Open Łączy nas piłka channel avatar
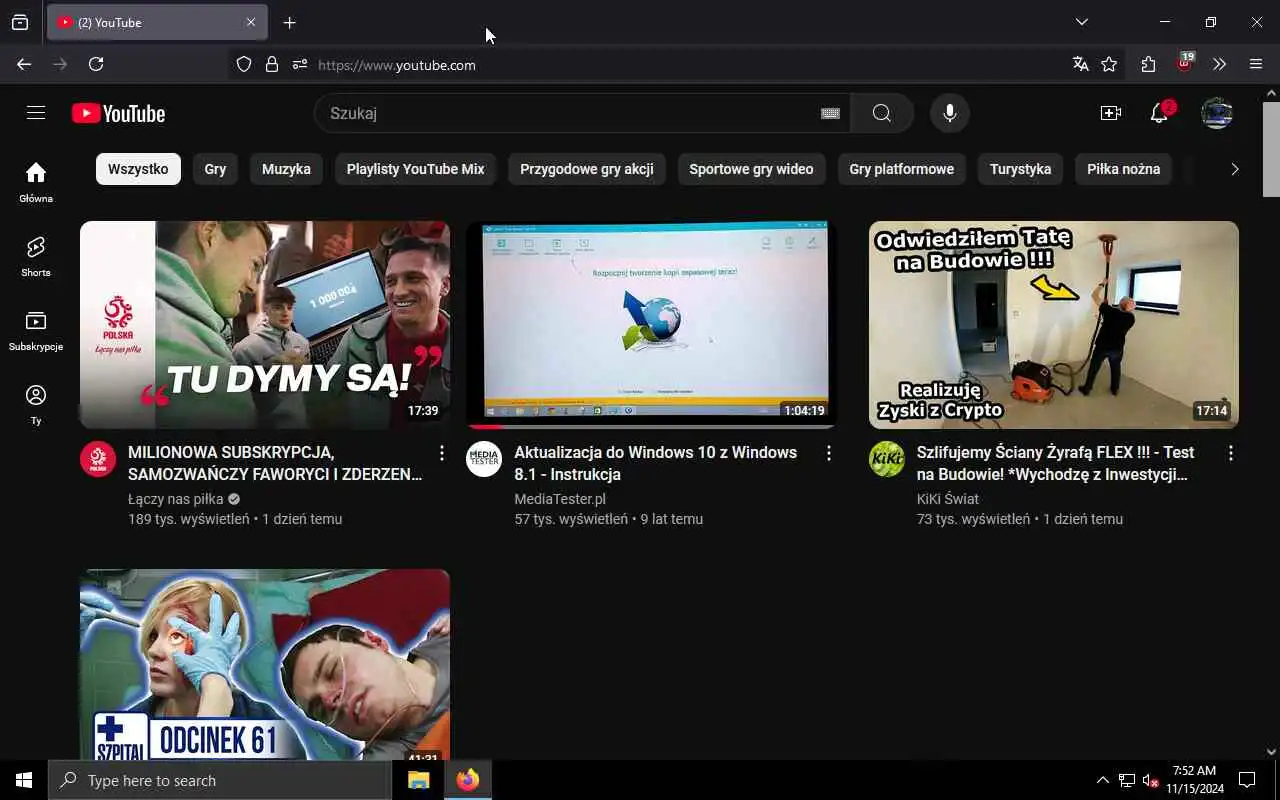The width and height of the screenshot is (1280, 800). point(98,459)
